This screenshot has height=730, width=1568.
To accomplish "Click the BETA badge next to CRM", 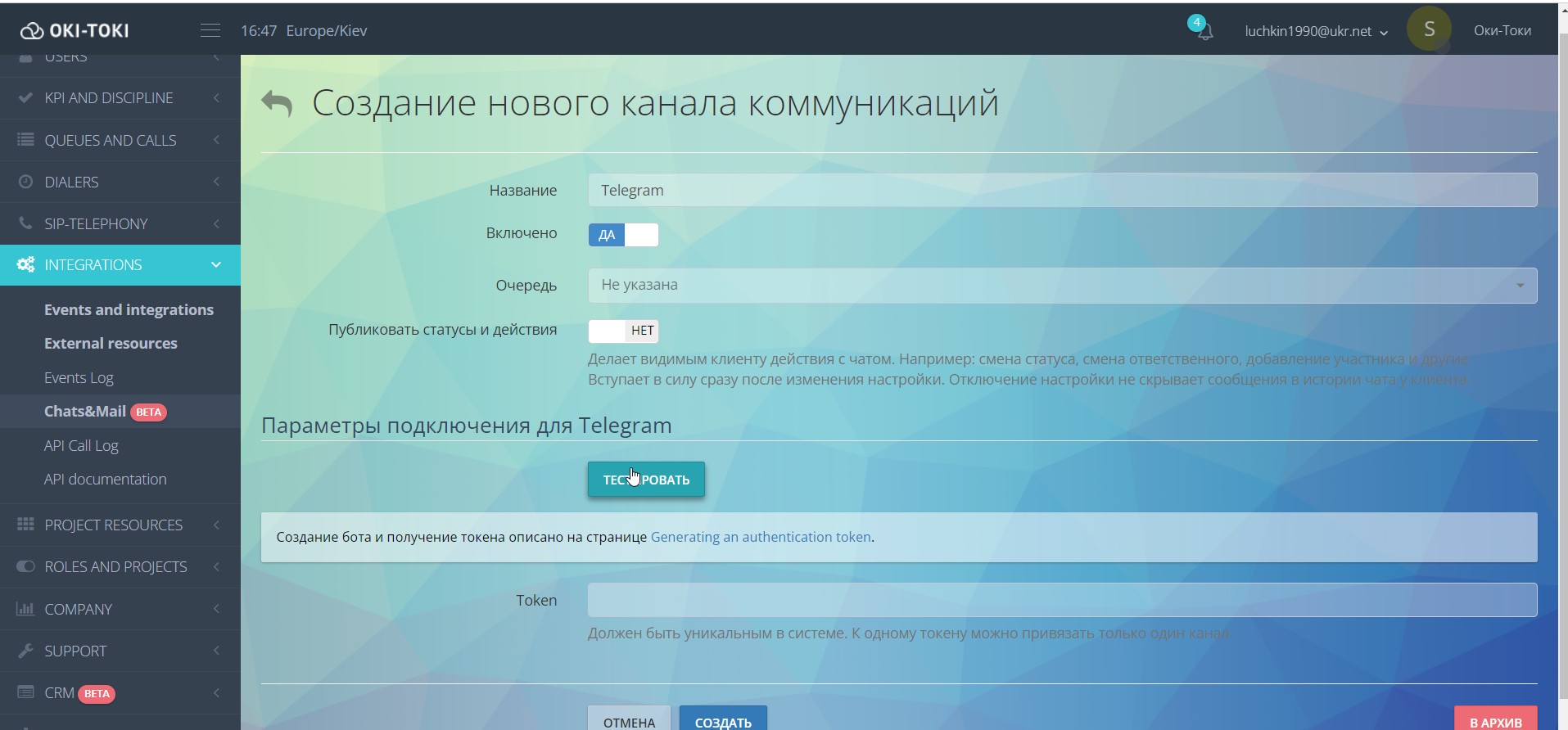I will [x=97, y=693].
